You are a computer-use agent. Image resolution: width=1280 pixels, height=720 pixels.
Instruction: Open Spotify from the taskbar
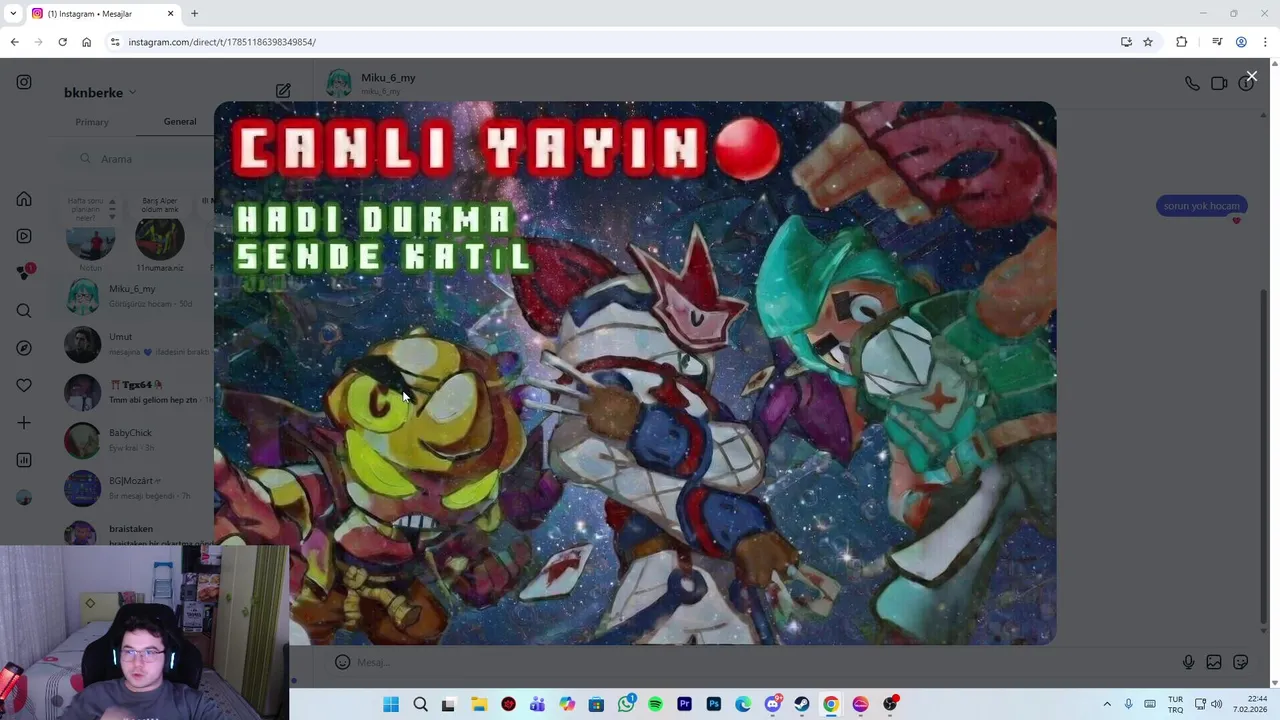655,704
